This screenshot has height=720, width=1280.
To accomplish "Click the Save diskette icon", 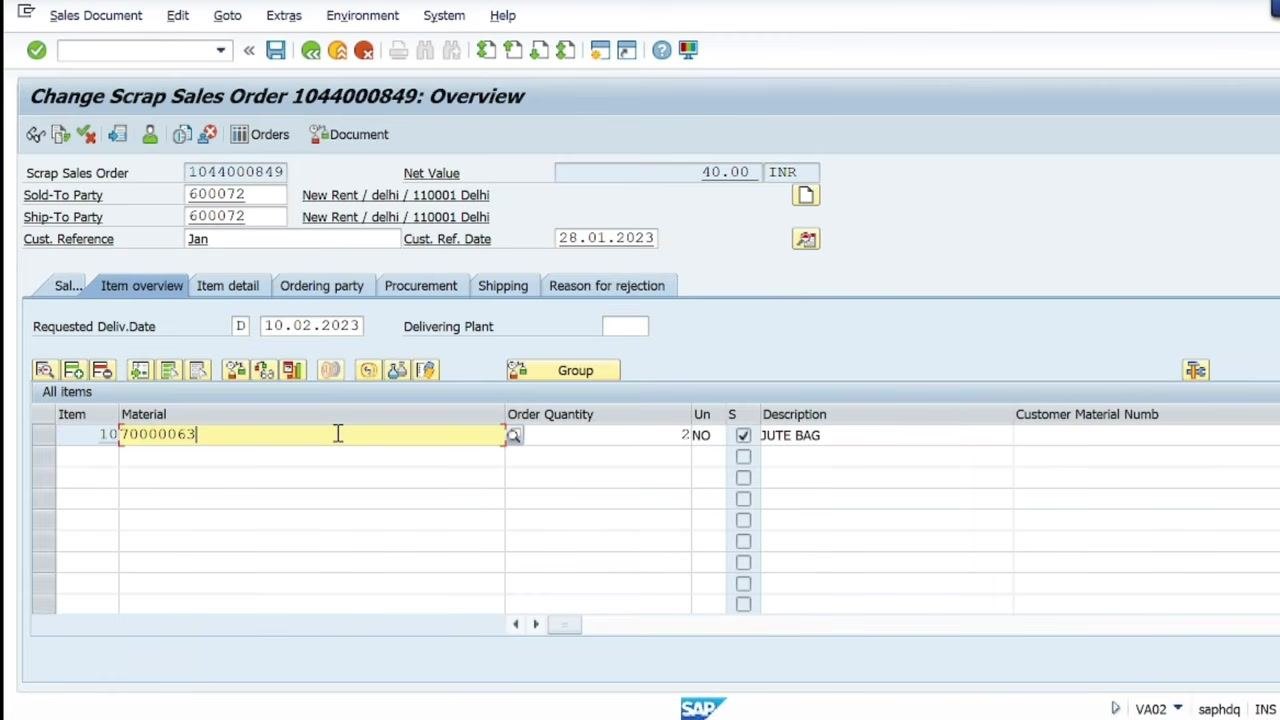I will point(276,50).
